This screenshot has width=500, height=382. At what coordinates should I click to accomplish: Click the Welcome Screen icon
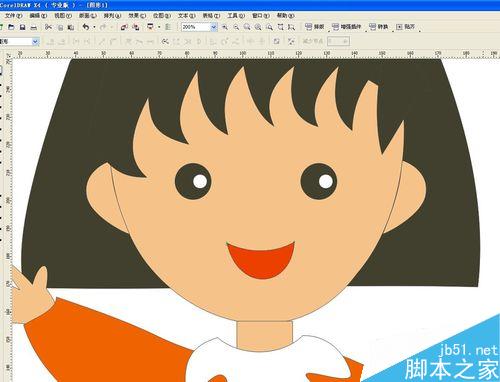tap(168, 27)
